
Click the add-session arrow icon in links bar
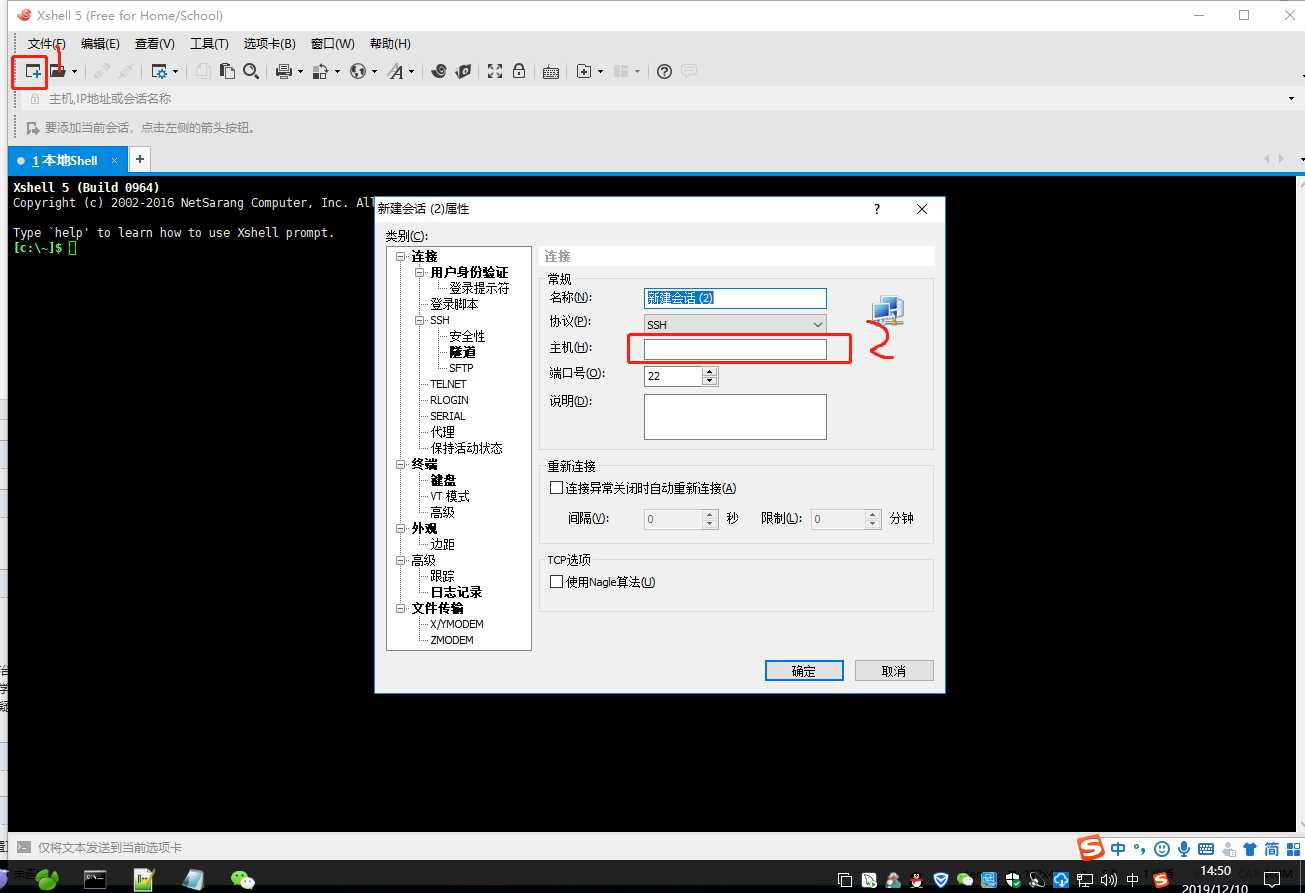tap(33, 128)
